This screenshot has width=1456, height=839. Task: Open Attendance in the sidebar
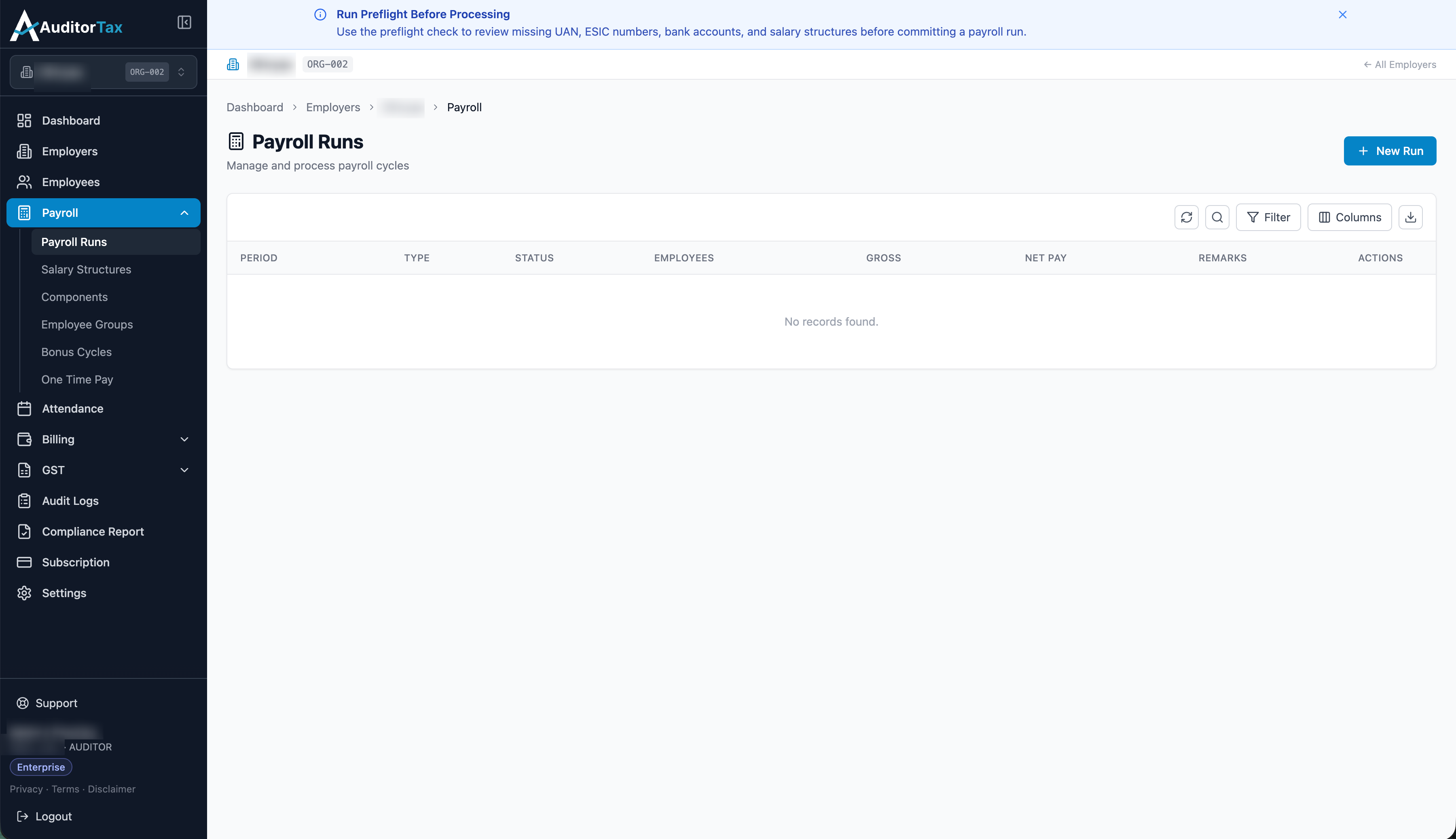pyautogui.click(x=104, y=409)
